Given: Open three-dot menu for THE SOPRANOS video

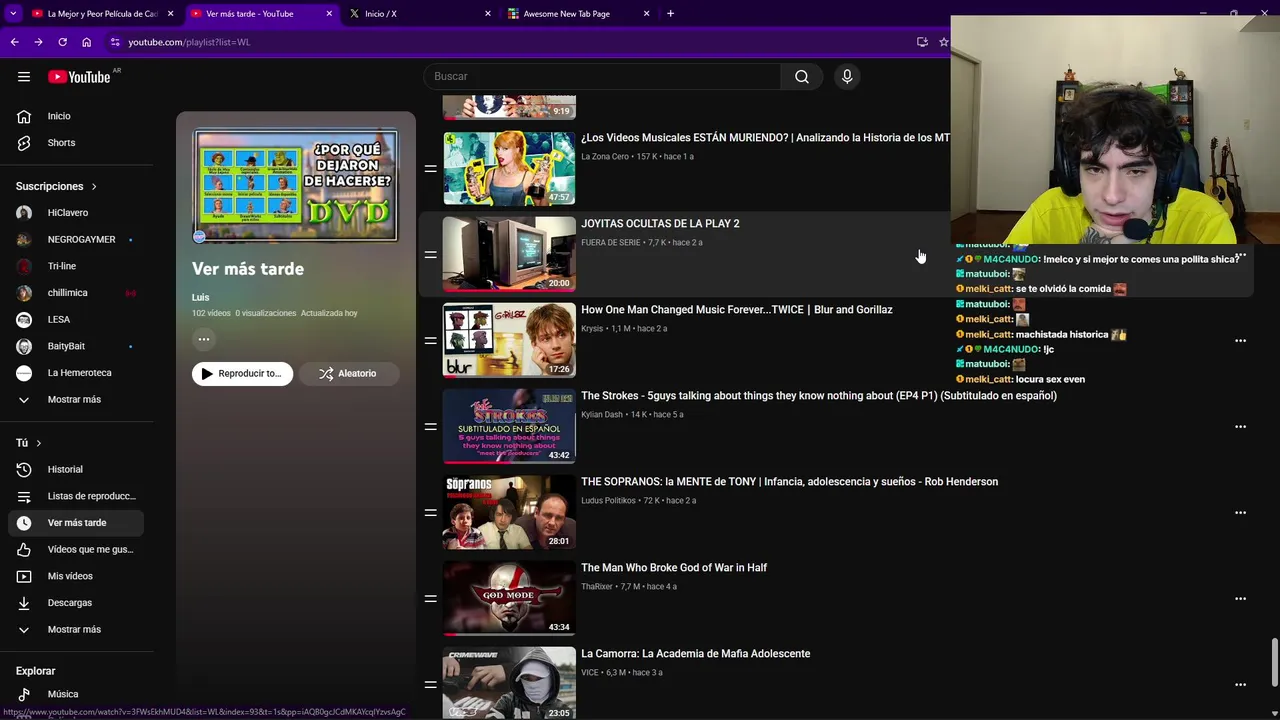Looking at the screenshot, I should [1240, 513].
